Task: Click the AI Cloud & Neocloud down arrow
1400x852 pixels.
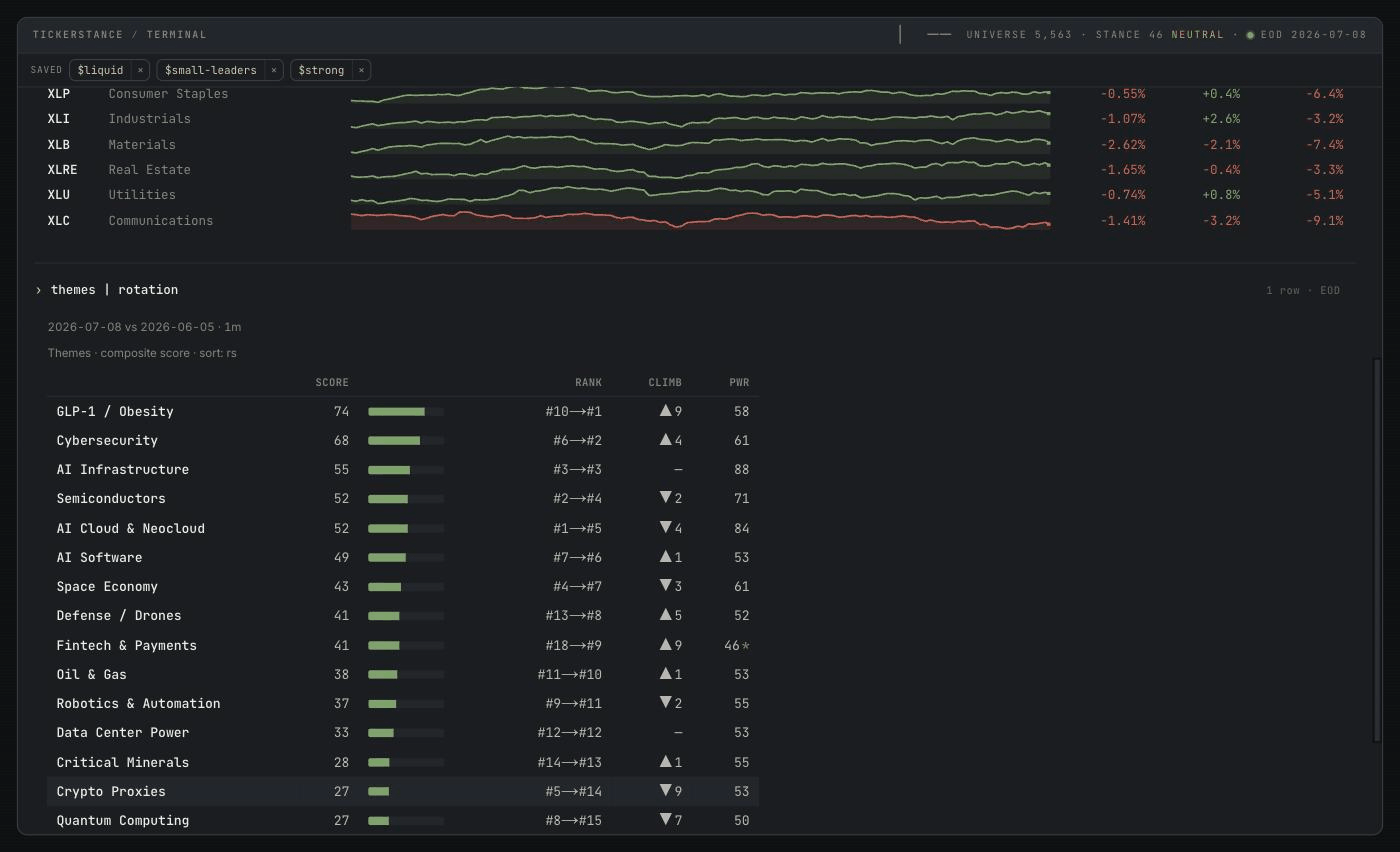Action: pyautogui.click(x=665, y=528)
